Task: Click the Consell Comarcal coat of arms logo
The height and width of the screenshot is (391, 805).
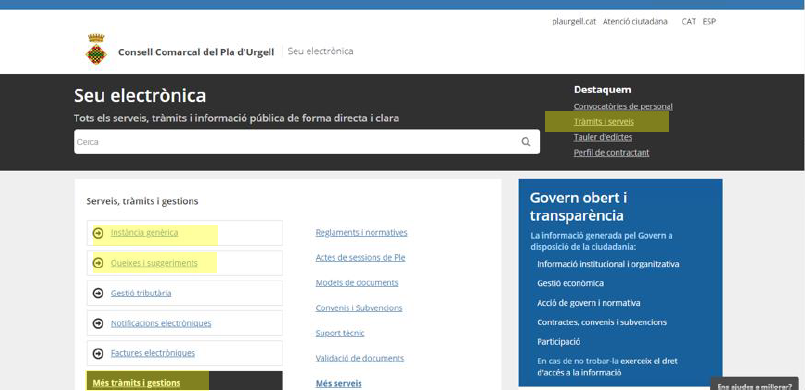Action: pyautogui.click(x=96, y=49)
